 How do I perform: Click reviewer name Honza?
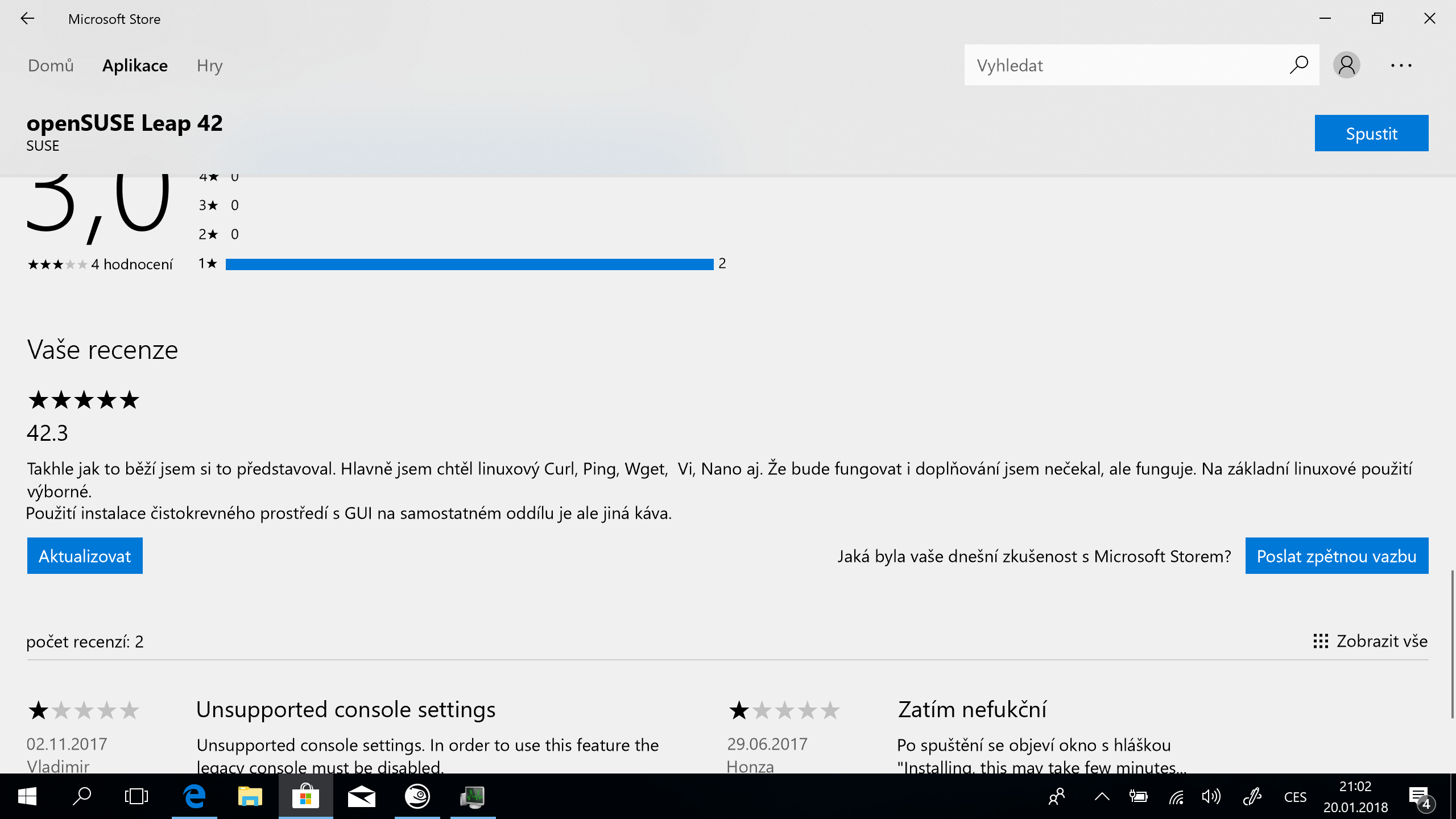750,766
